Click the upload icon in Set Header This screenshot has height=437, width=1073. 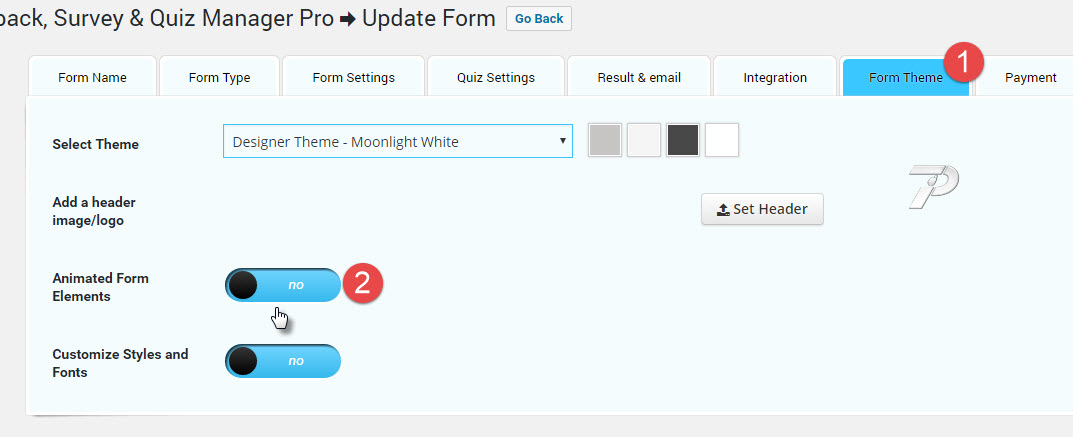point(723,210)
